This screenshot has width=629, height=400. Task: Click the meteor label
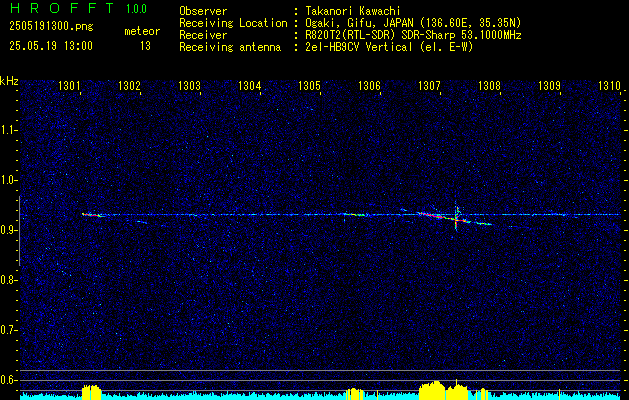pyautogui.click(x=142, y=31)
